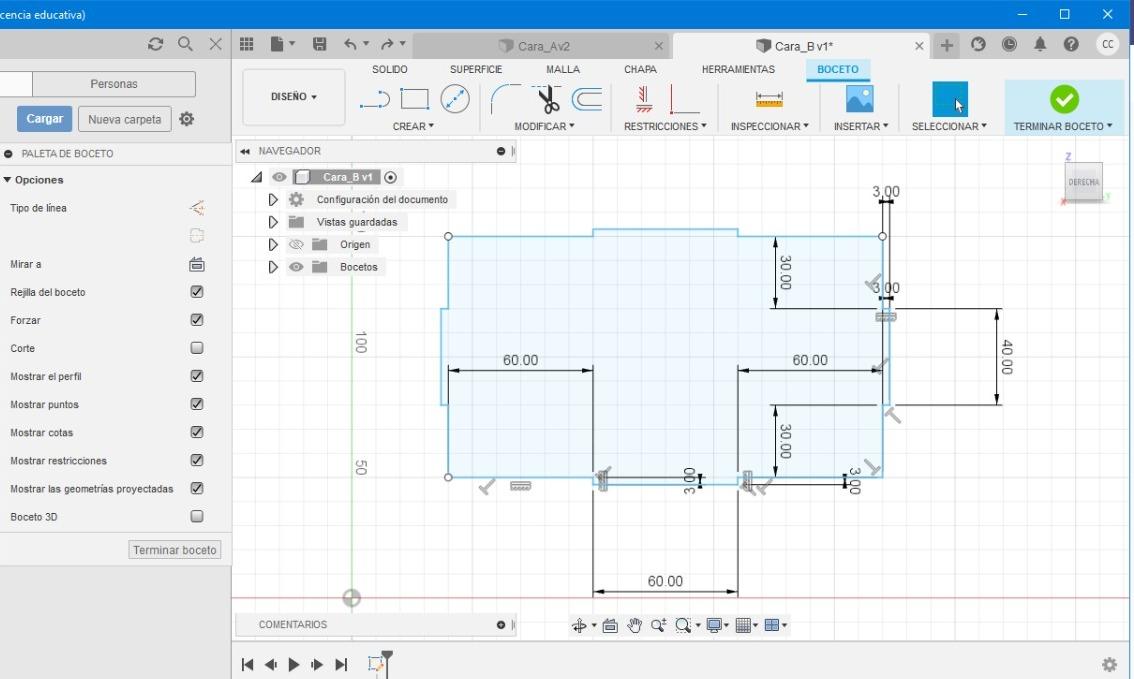Select the Line tool in Crear
The height and width of the screenshot is (679, 1134).
(x=375, y=99)
